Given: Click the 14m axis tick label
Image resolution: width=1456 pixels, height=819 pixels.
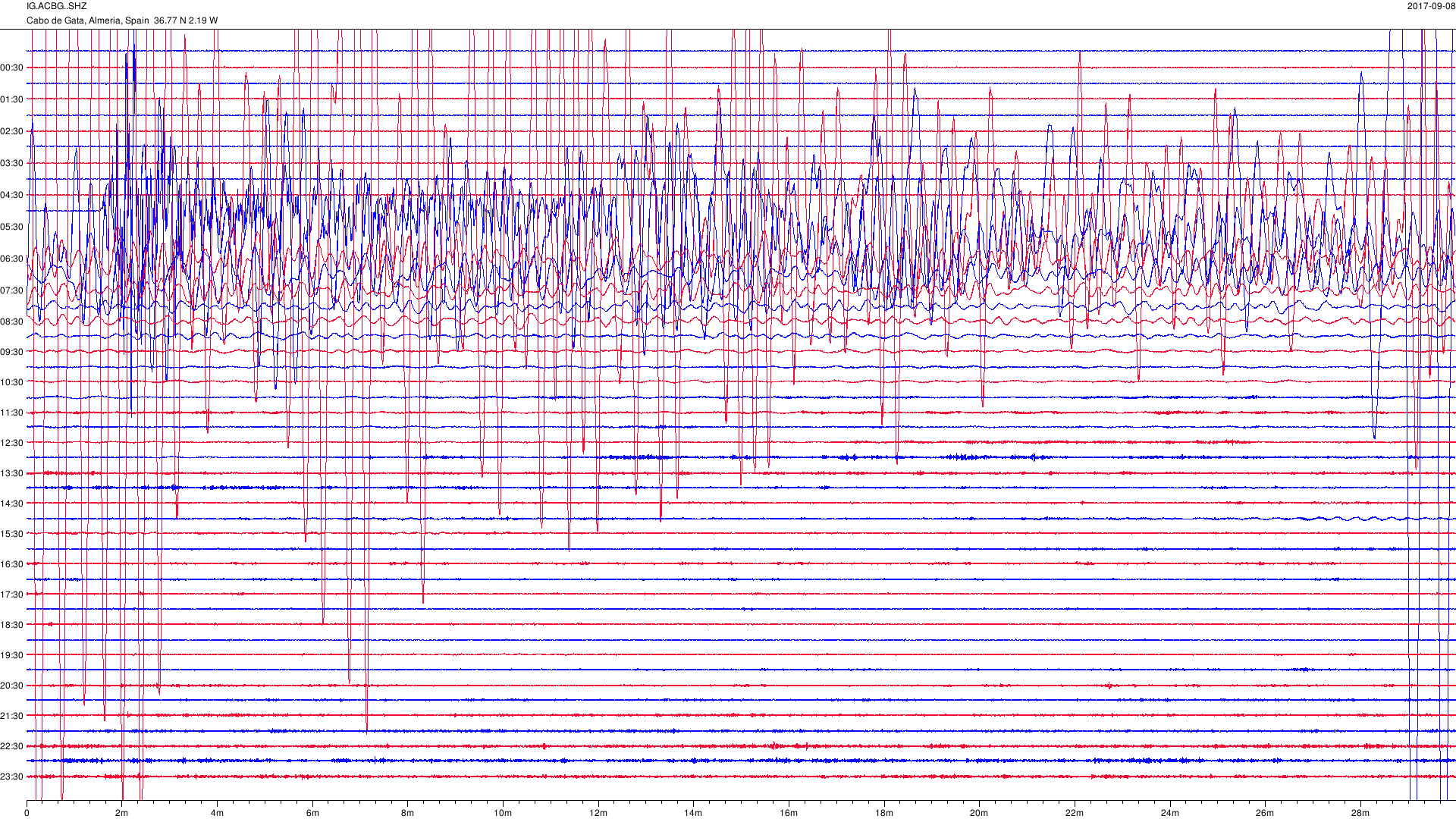Looking at the screenshot, I should point(693,813).
